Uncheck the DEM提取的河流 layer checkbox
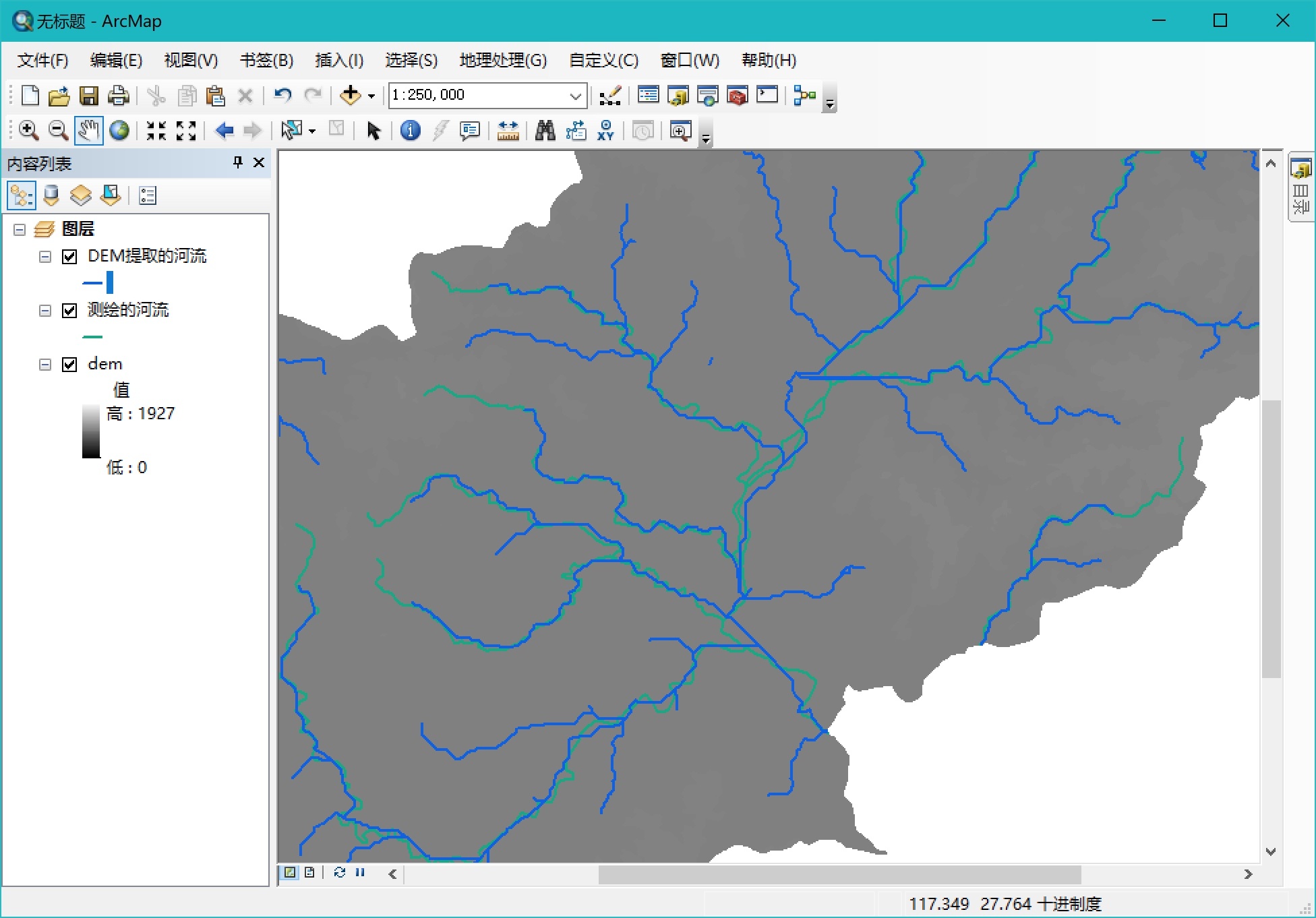 pos(69,257)
